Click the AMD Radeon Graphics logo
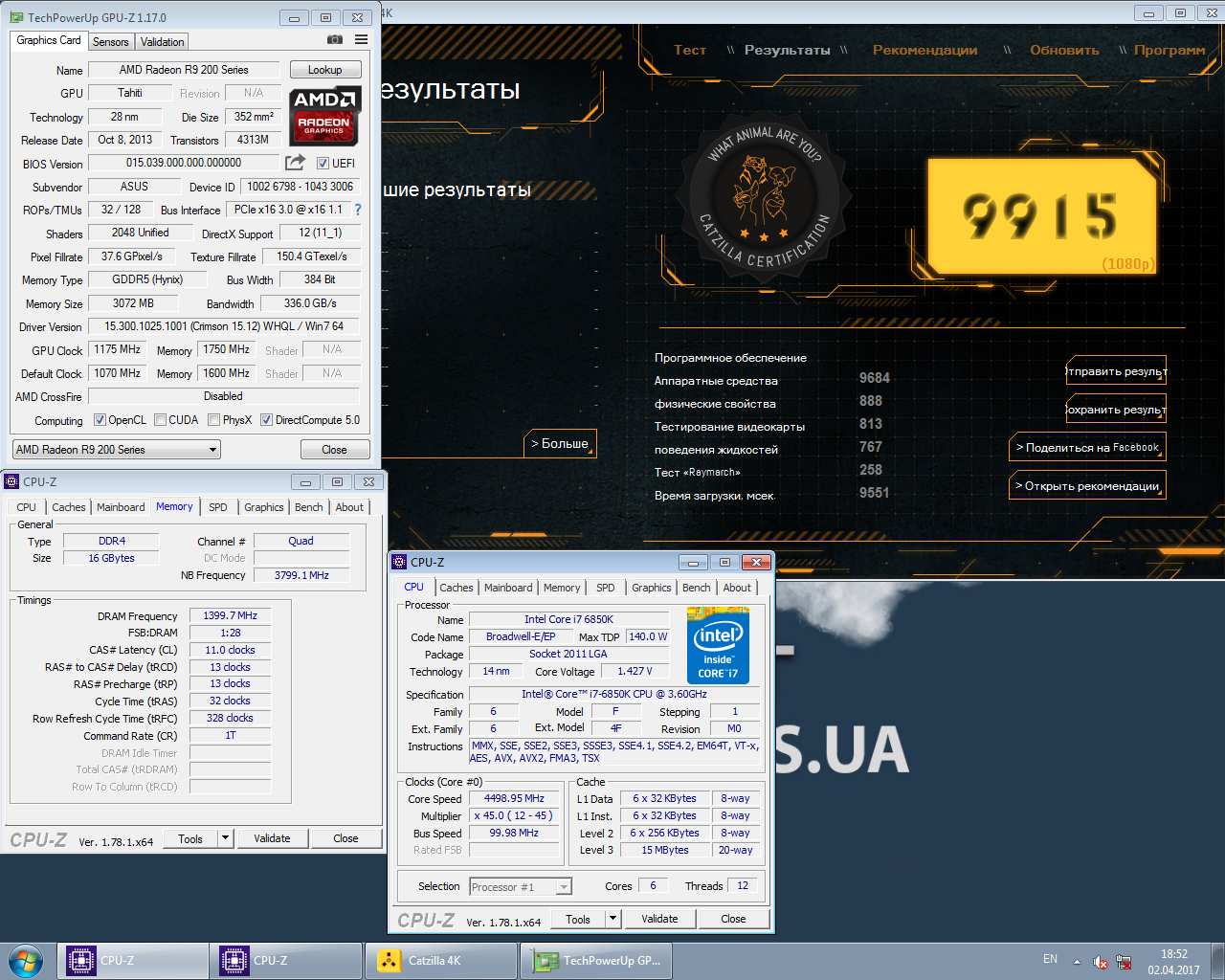1225x980 pixels. [x=324, y=116]
